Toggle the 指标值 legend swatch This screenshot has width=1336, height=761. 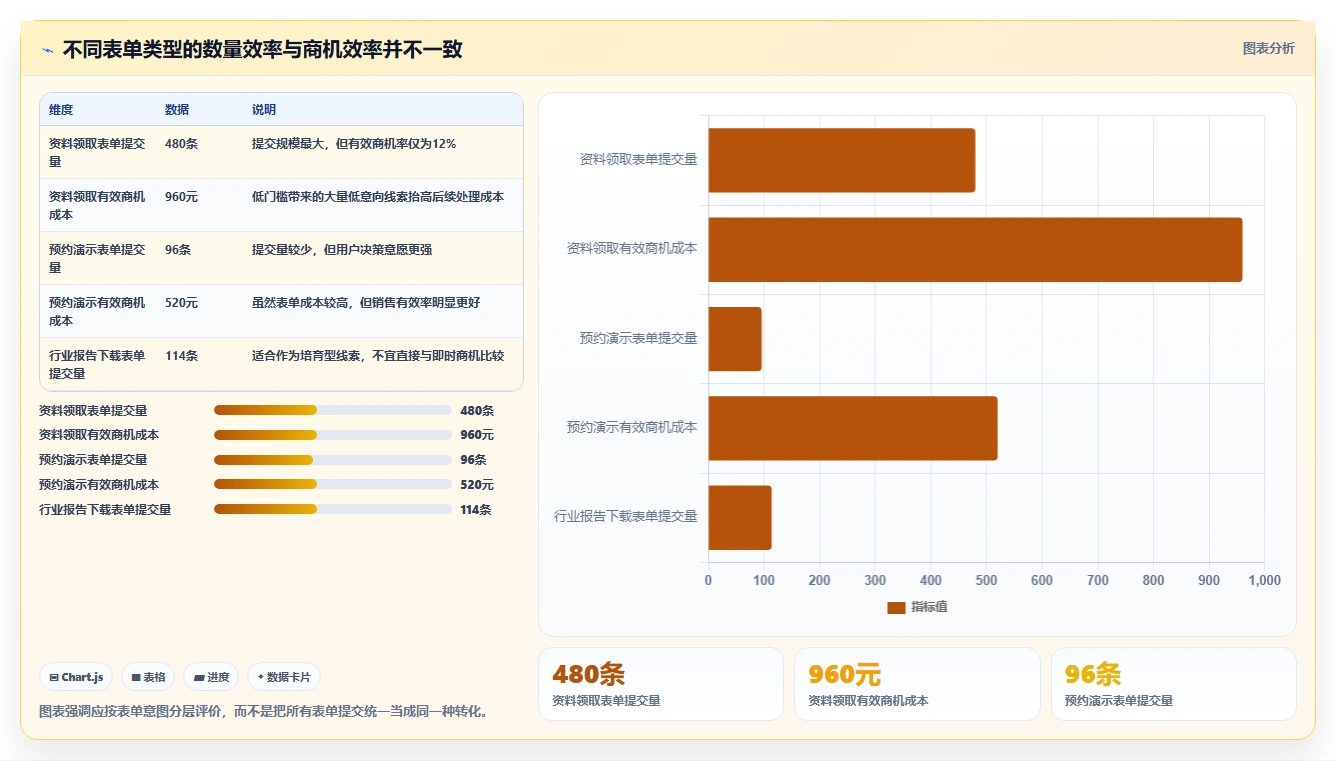click(896, 607)
